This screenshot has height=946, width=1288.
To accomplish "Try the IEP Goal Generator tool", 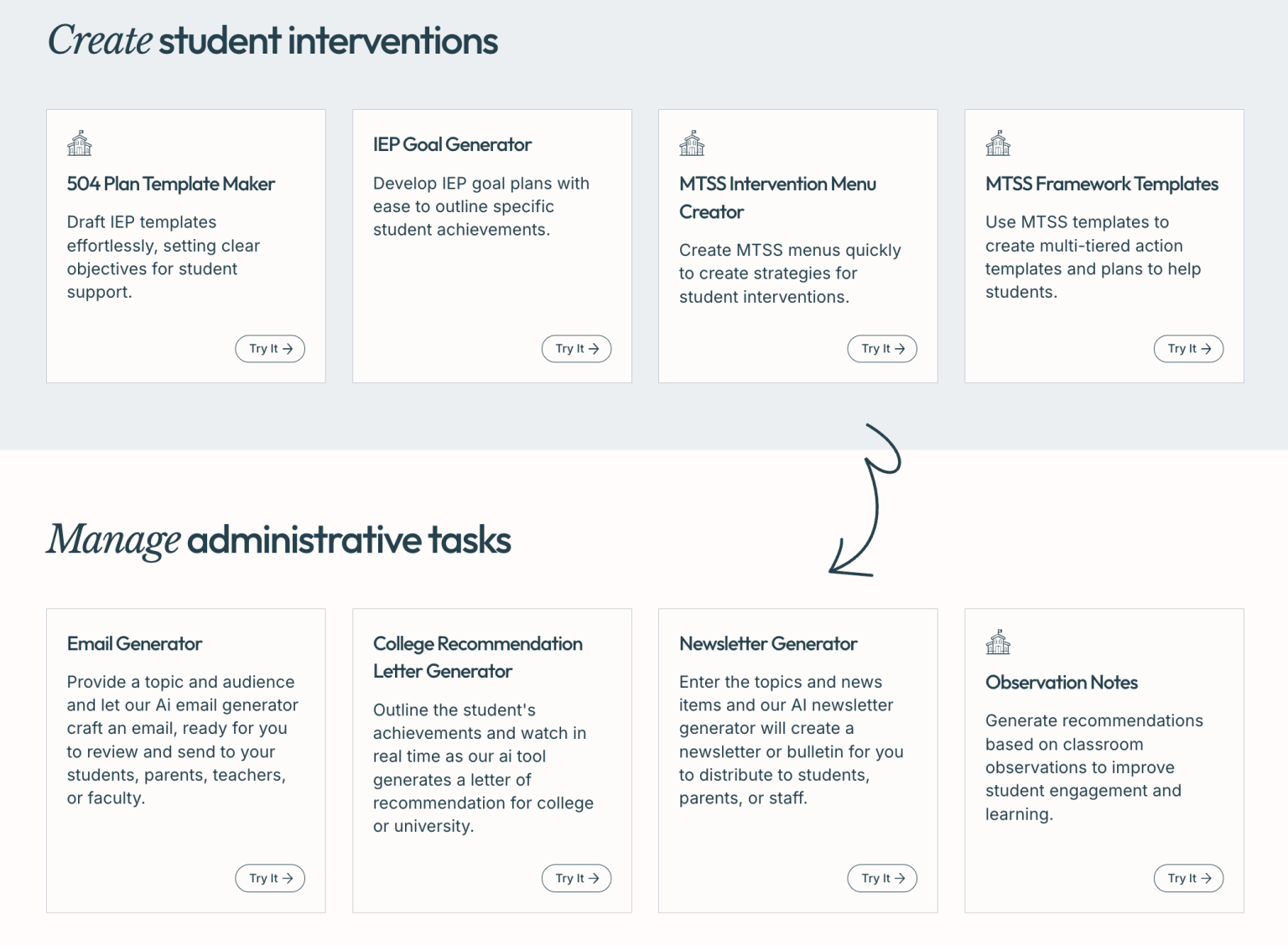I will point(576,349).
